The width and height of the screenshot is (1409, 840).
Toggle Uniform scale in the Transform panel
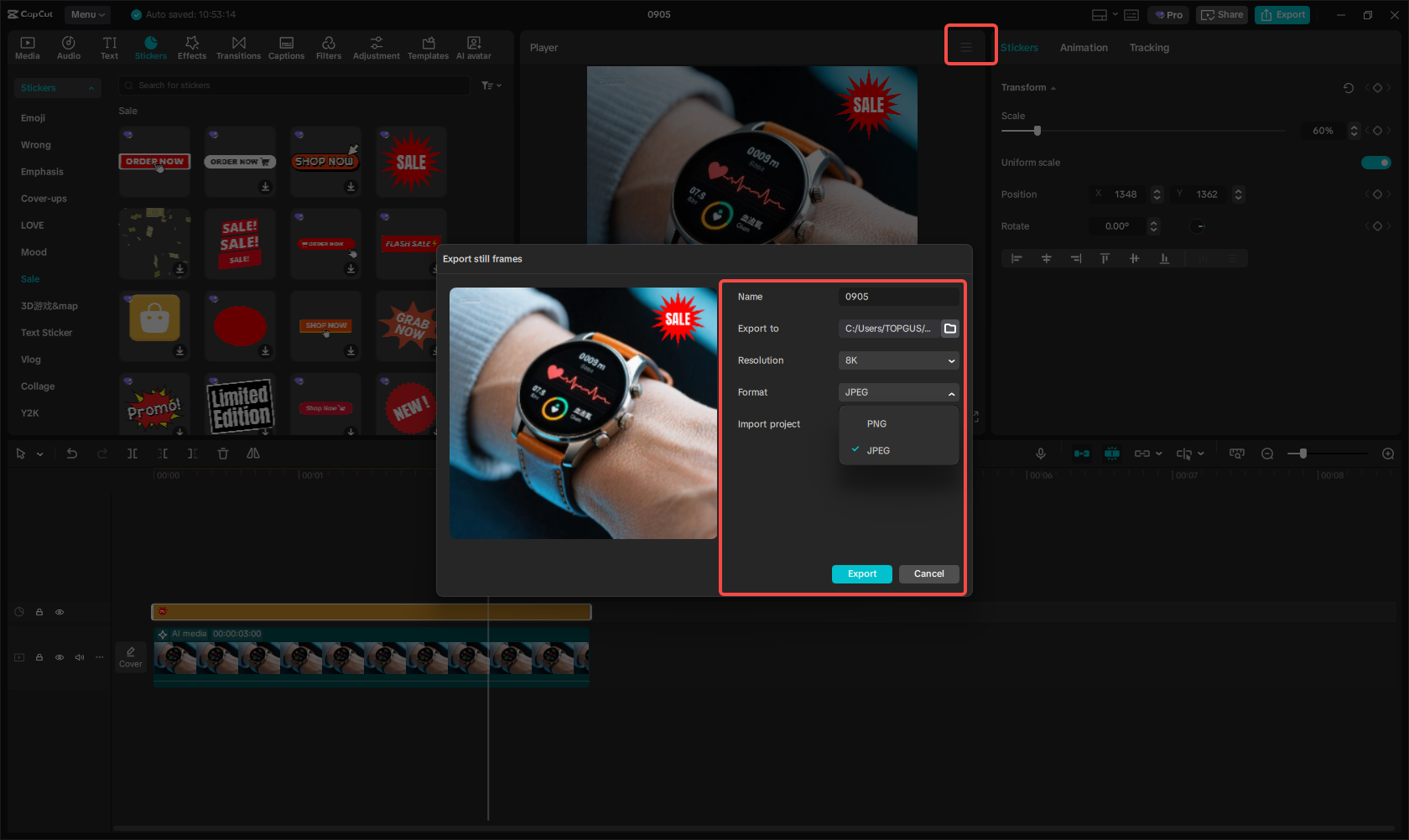click(x=1376, y=162)
